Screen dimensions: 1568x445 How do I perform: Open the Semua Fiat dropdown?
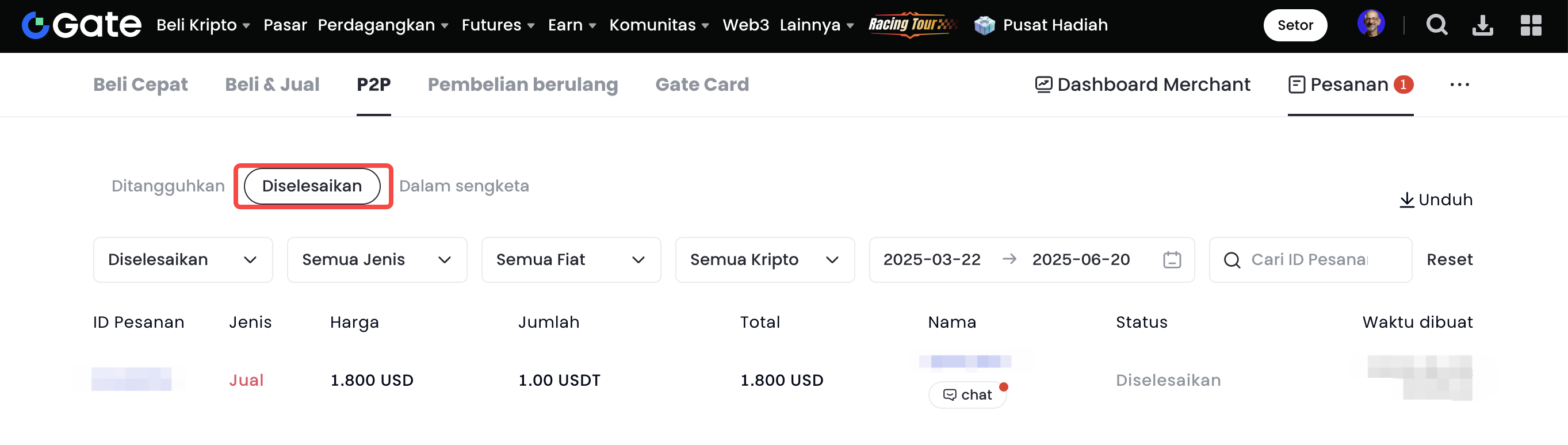coord(571,260)
